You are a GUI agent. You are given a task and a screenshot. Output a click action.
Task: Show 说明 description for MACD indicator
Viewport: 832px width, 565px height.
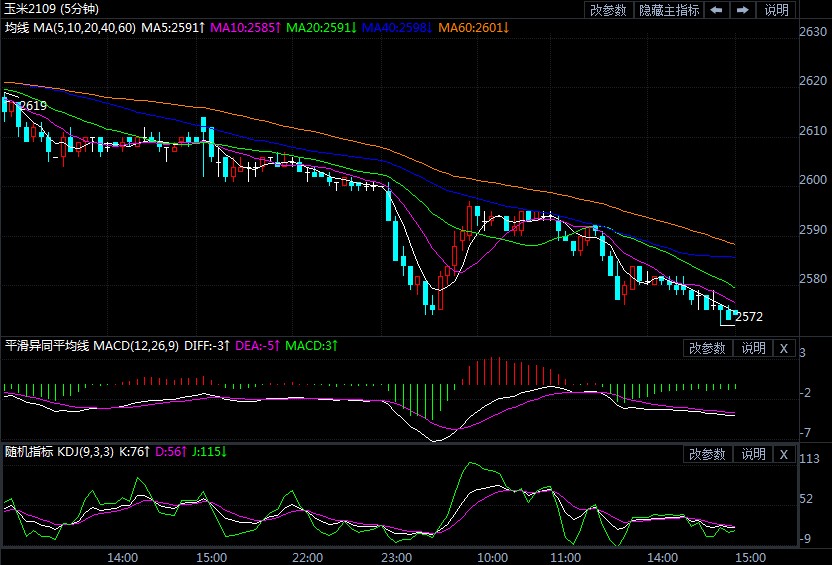[x=753, y=348]
